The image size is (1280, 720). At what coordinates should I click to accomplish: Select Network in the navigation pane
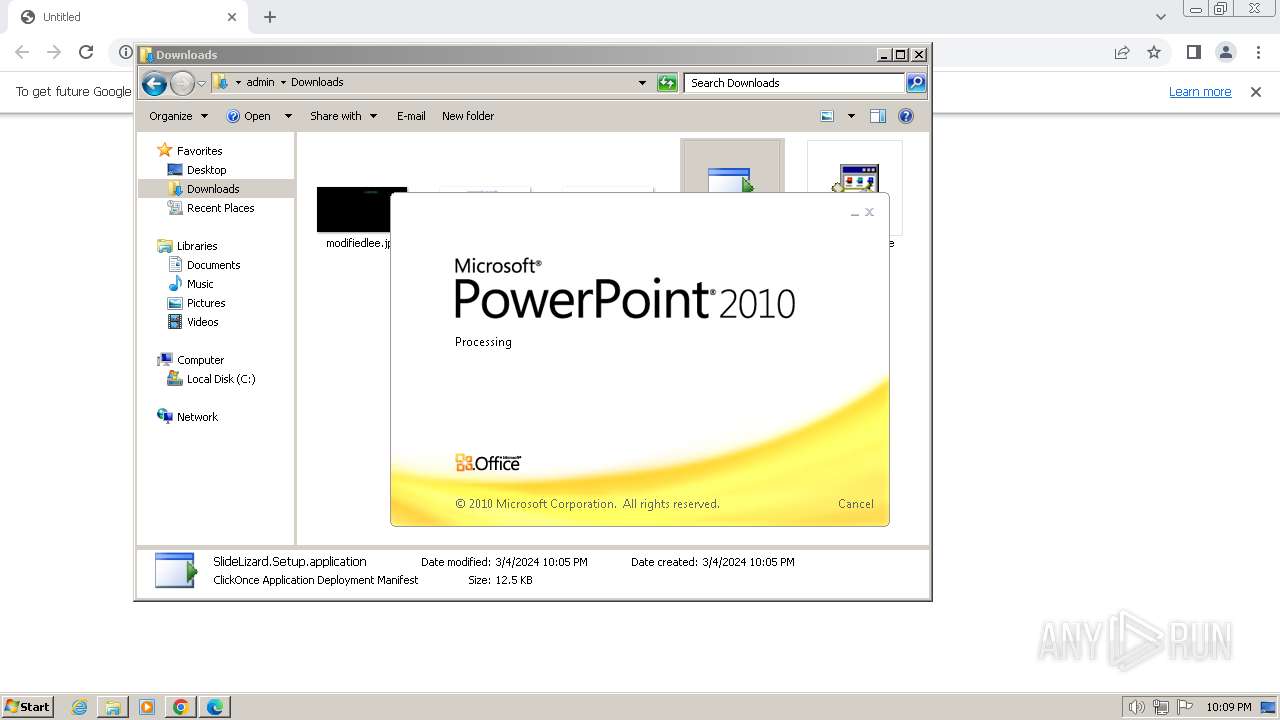coord(197,417)
